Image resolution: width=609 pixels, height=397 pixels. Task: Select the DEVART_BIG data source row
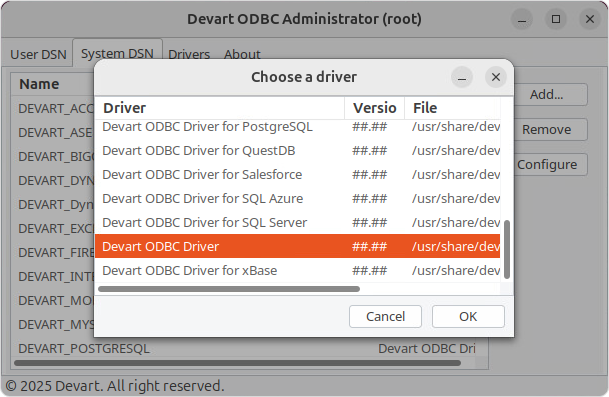pos(53,157)
